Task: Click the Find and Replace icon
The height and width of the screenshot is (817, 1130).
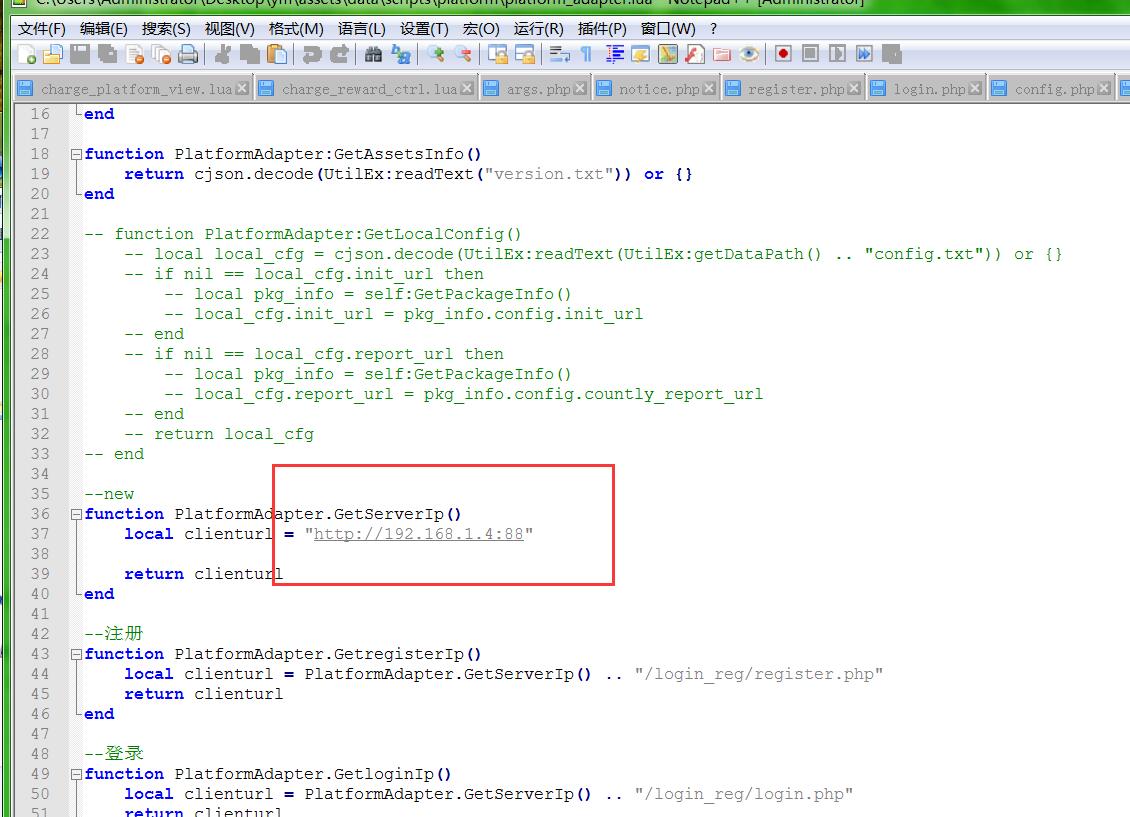Action: (401, 54)
